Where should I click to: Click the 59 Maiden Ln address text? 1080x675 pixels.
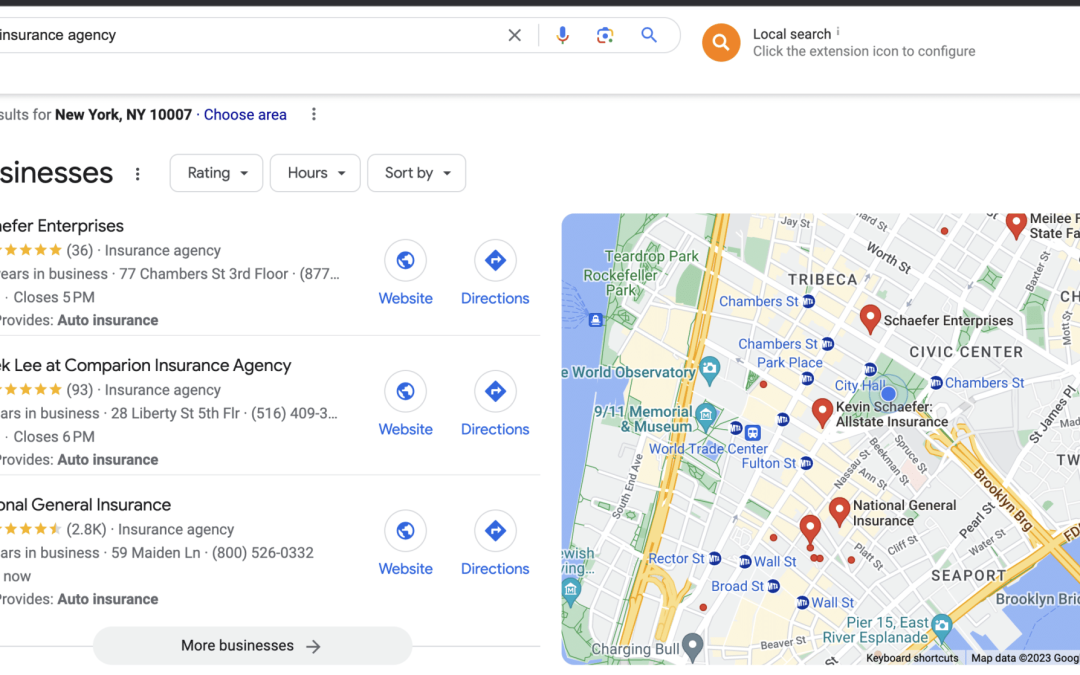156,553
